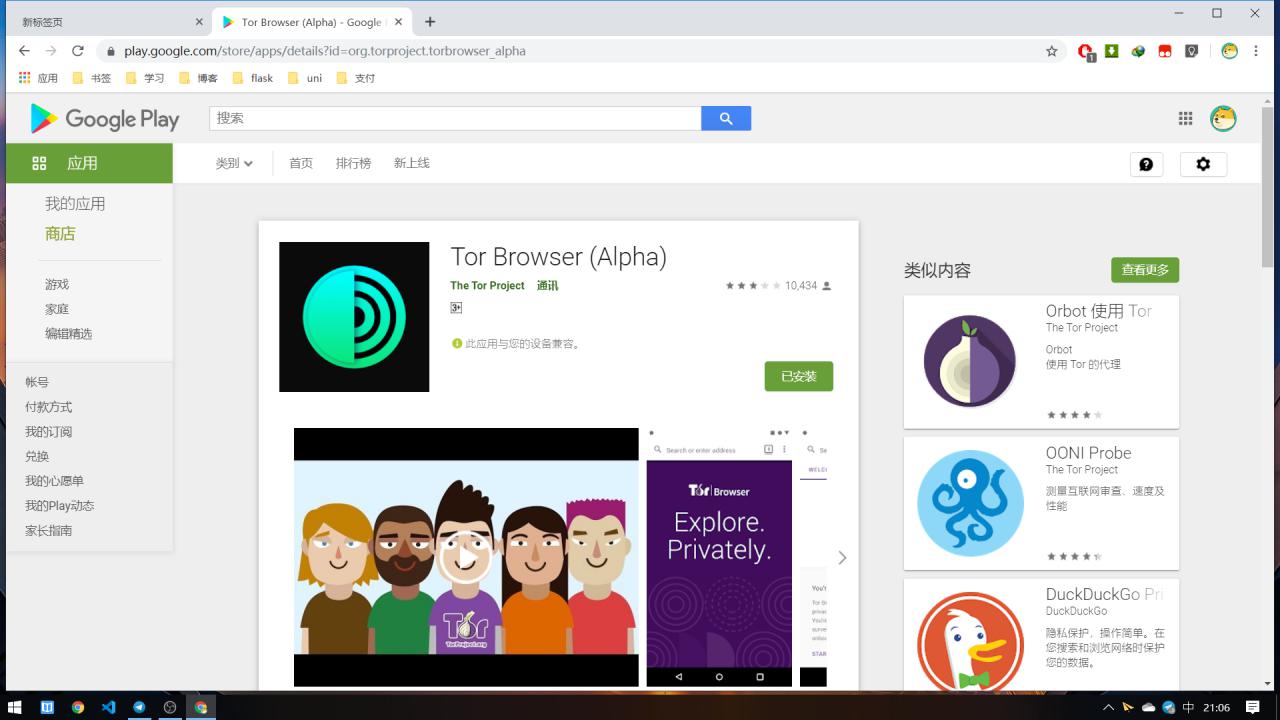Click the address bar URL

coord(325,51)
